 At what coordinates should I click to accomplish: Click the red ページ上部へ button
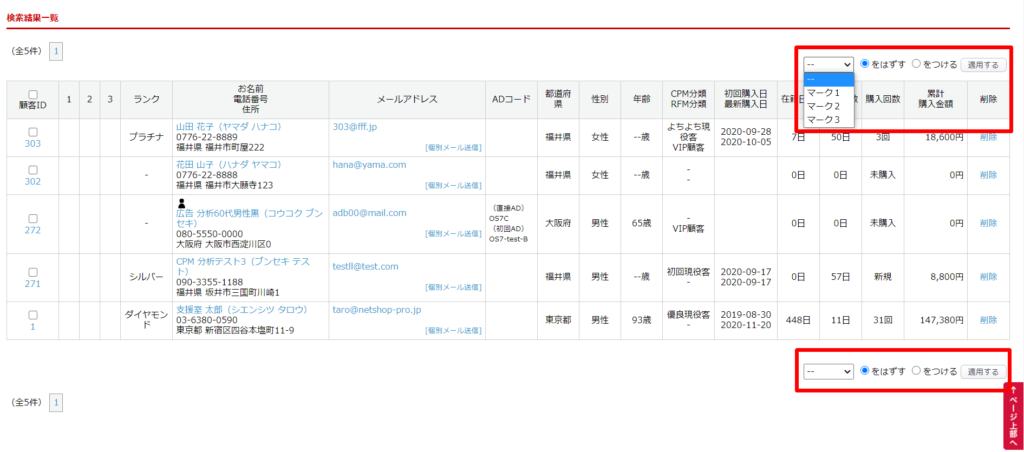pyautogui.click(x=1012, y=416)
